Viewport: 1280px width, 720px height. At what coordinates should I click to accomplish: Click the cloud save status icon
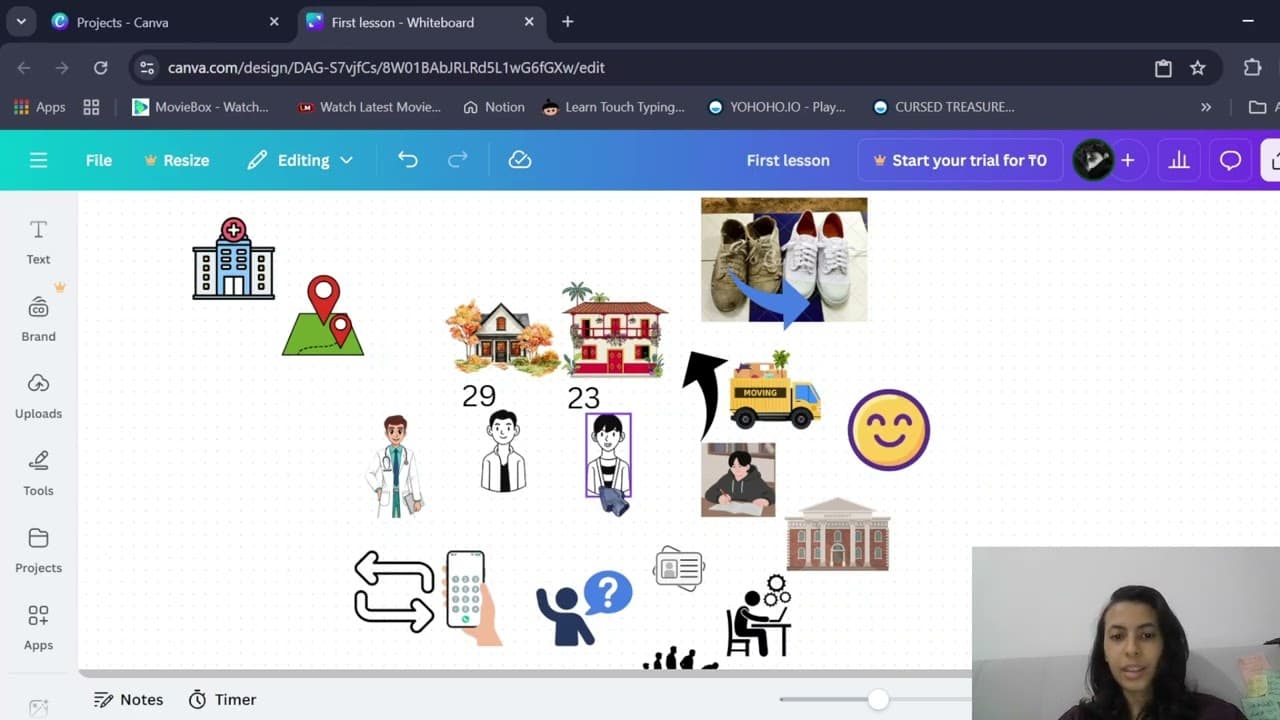pos(519,160)
